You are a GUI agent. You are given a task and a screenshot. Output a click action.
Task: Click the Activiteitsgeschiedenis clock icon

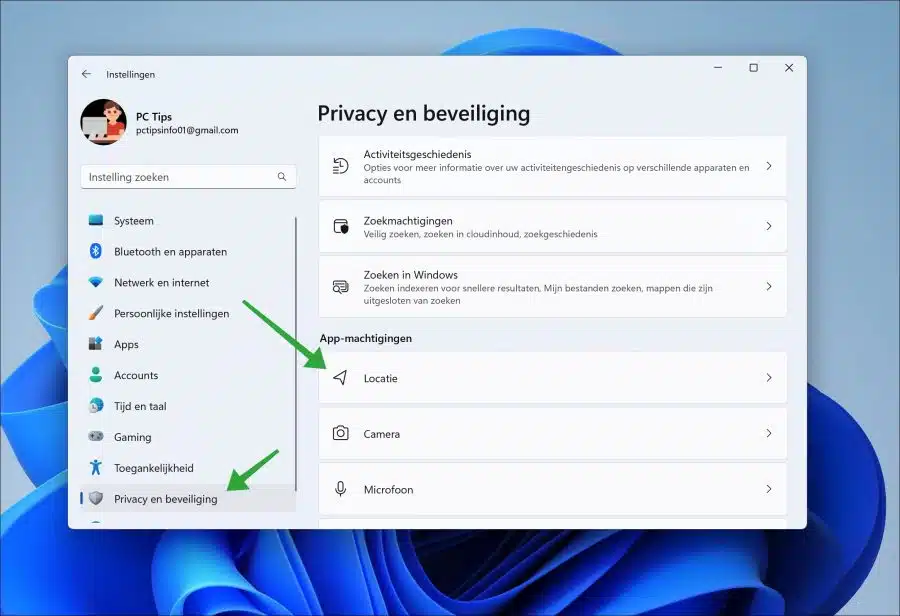[x=340, y=166]
